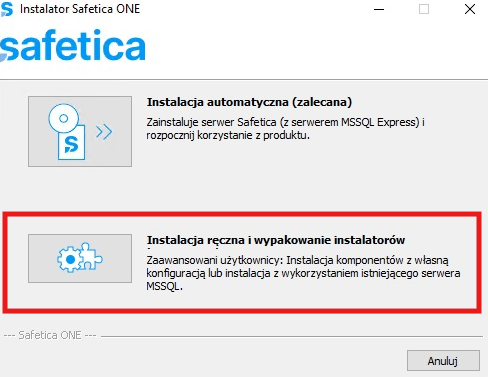
Task: Click the puzzle piece in manual install icon
Action: click(91, 256)
